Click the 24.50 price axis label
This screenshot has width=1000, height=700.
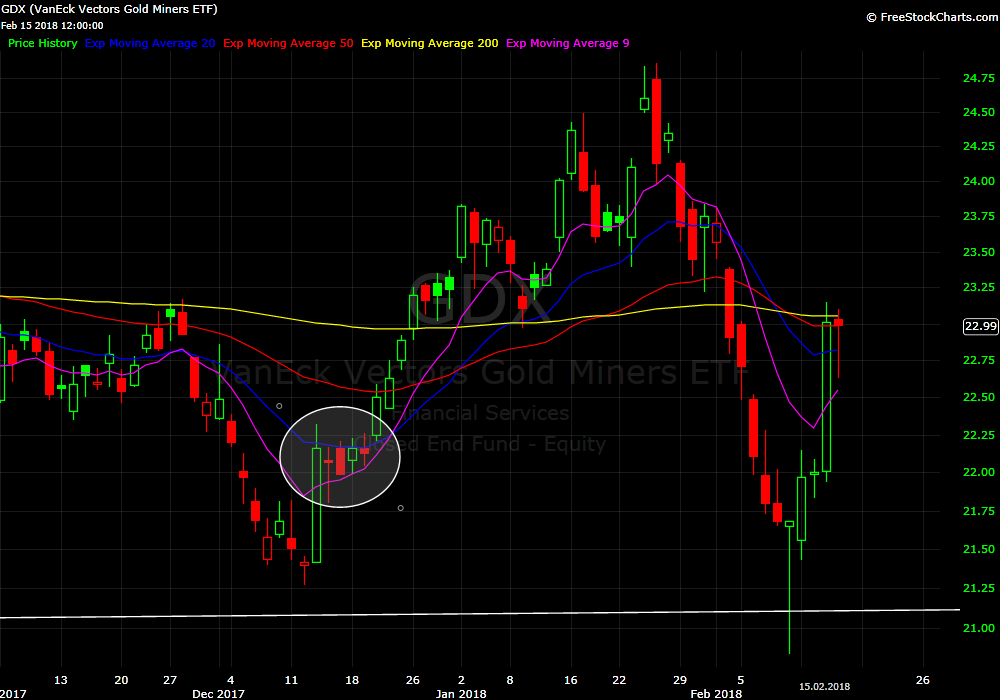[978, 112]
